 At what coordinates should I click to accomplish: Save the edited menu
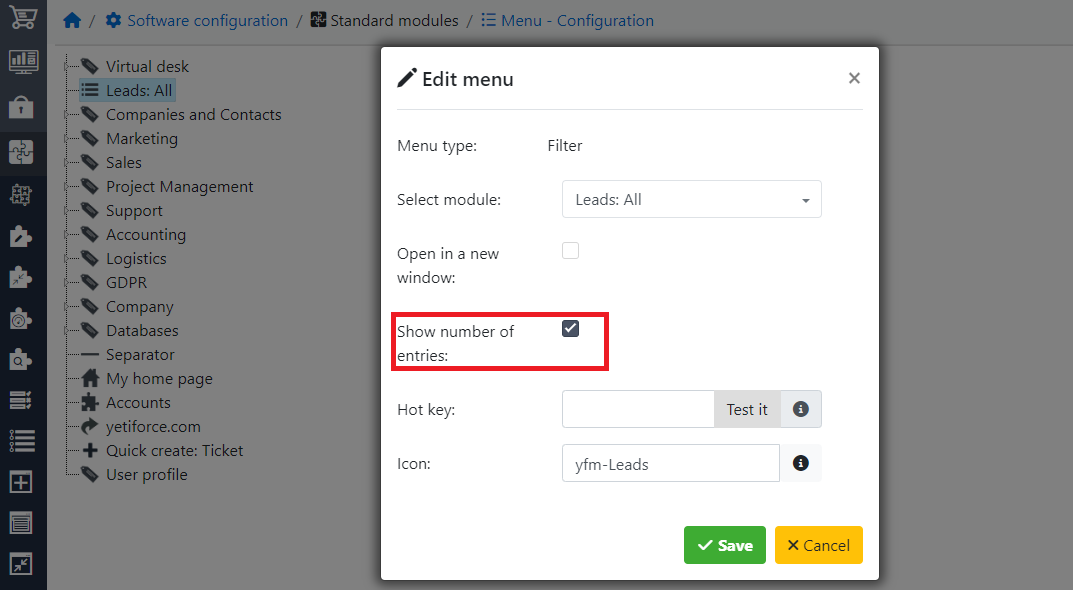pos(724,545)
